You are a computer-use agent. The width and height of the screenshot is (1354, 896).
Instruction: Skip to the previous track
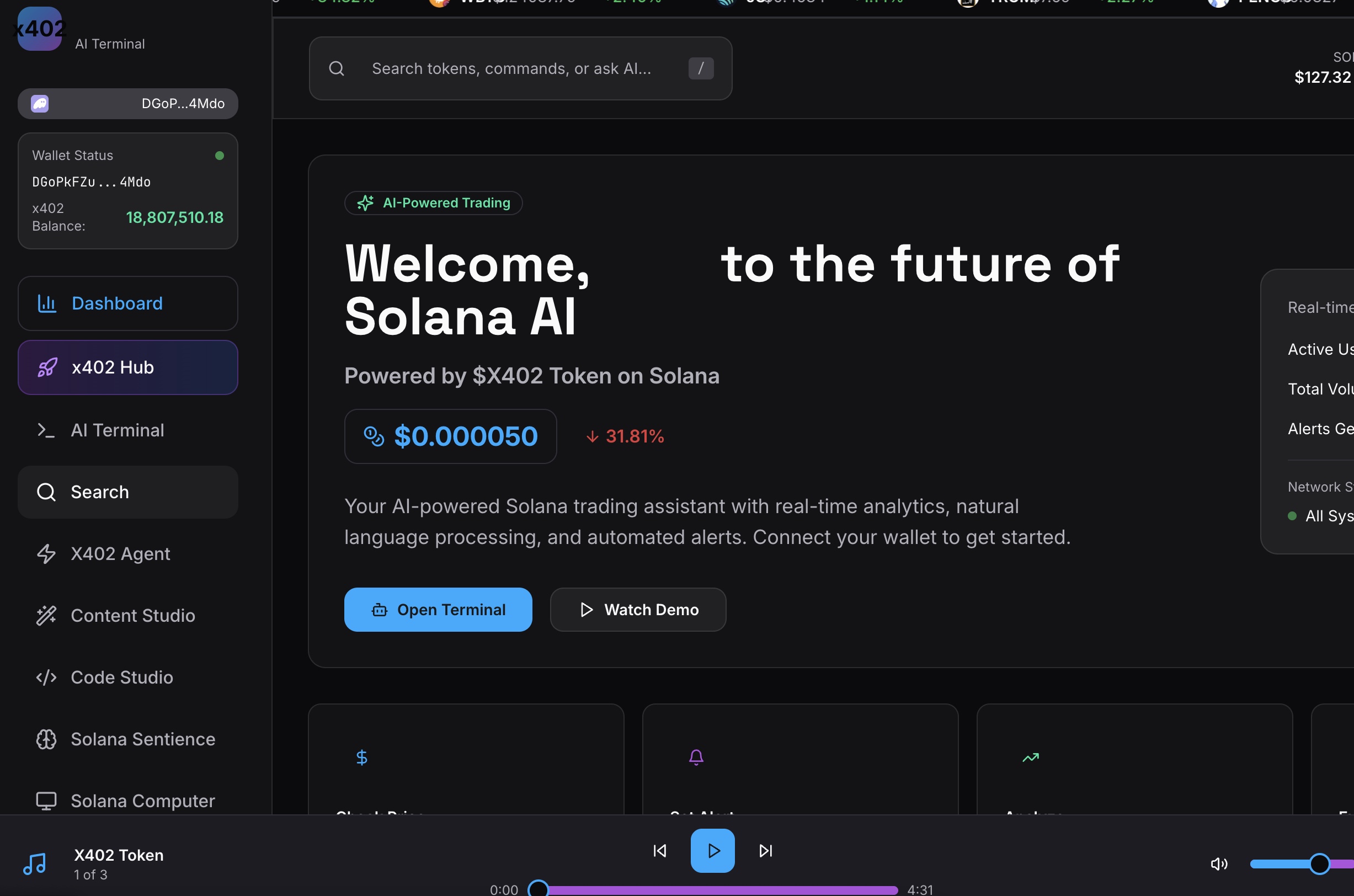point(660,851)
